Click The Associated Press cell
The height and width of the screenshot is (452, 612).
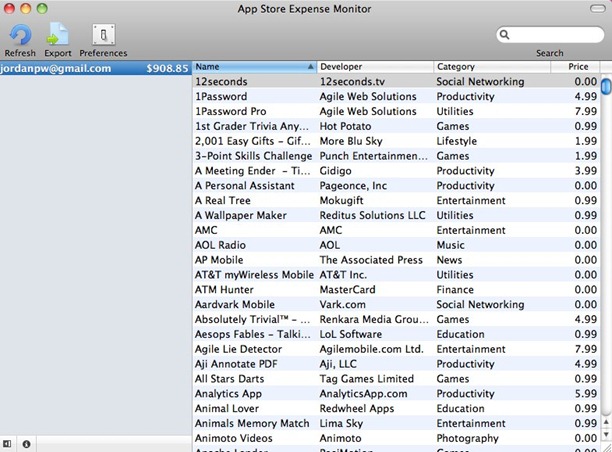pyautogui.click(x=371, y=260)
